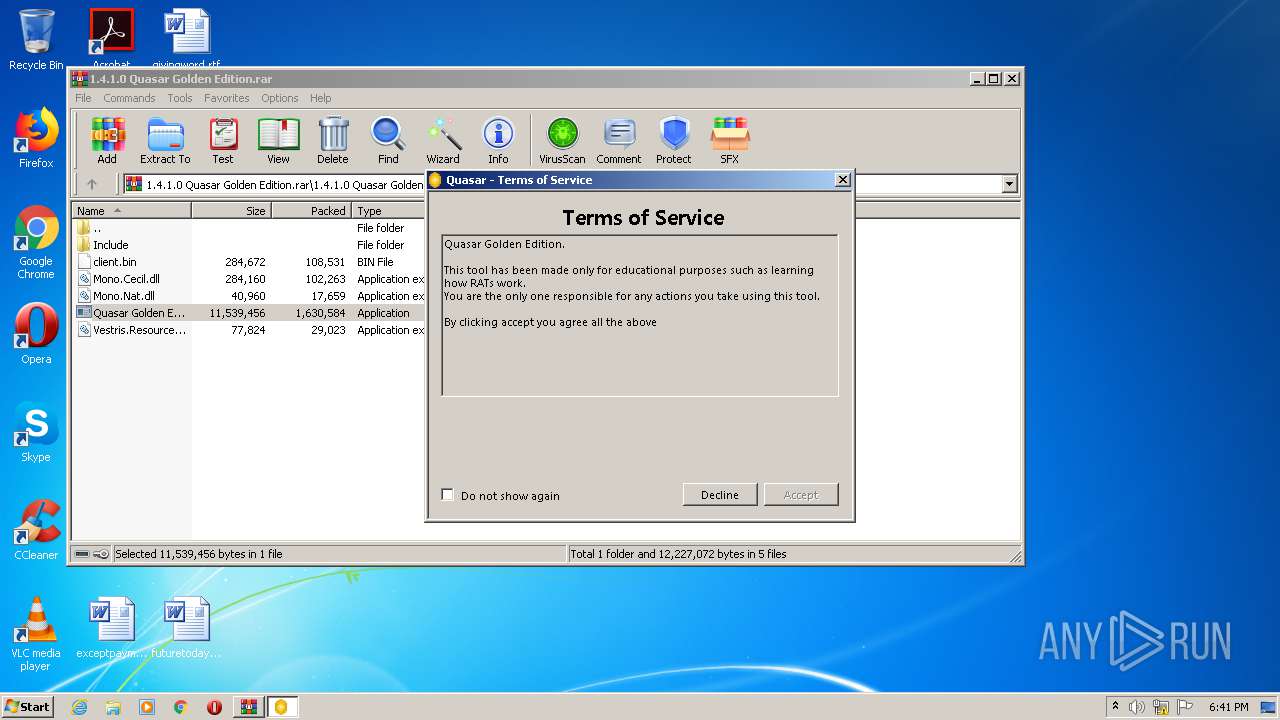This screenshot has width=1280, height=720.
Task: Click the Test archive toolbar icon
Action: click(223, 141)
